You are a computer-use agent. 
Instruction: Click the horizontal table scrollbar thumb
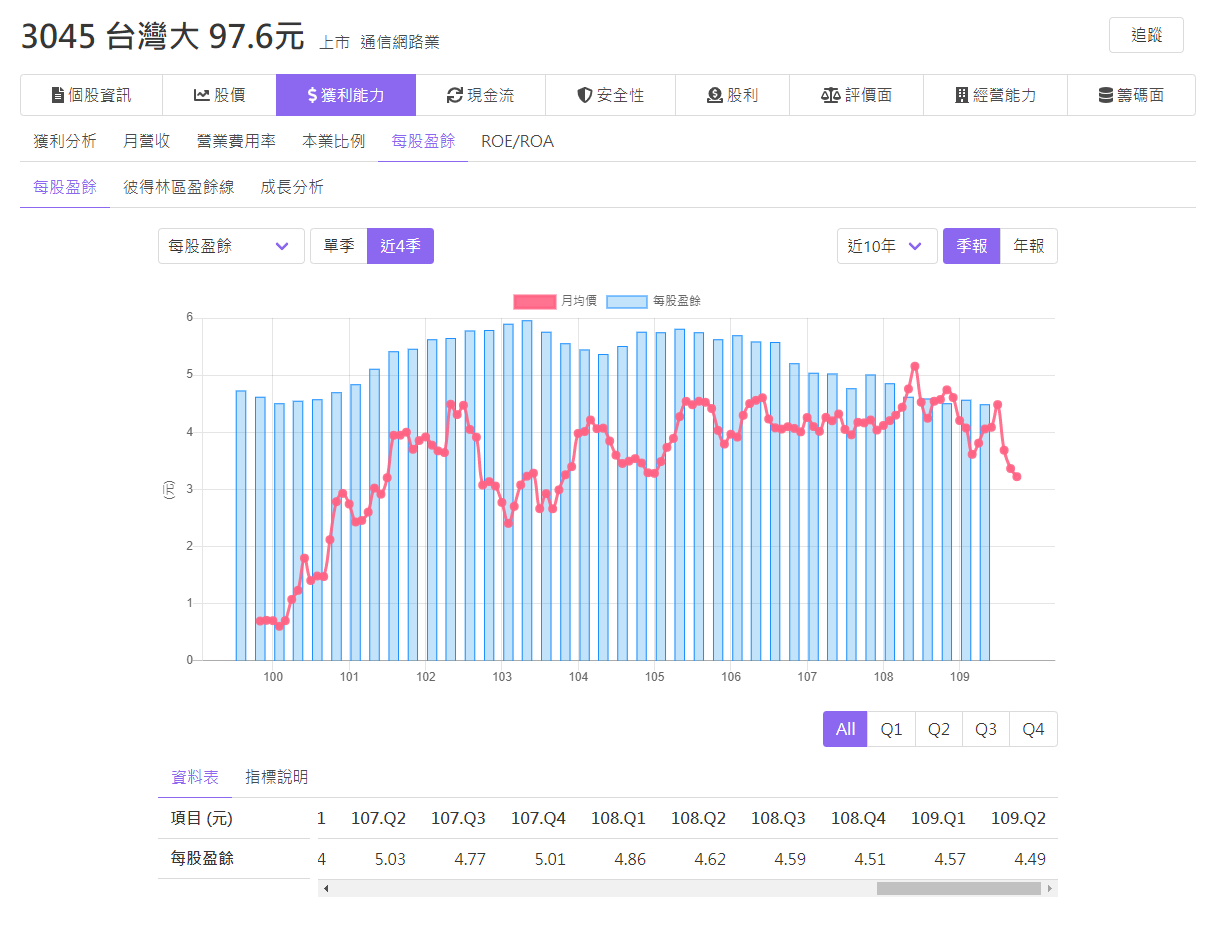pyautogui.click(x=959, y=888)
